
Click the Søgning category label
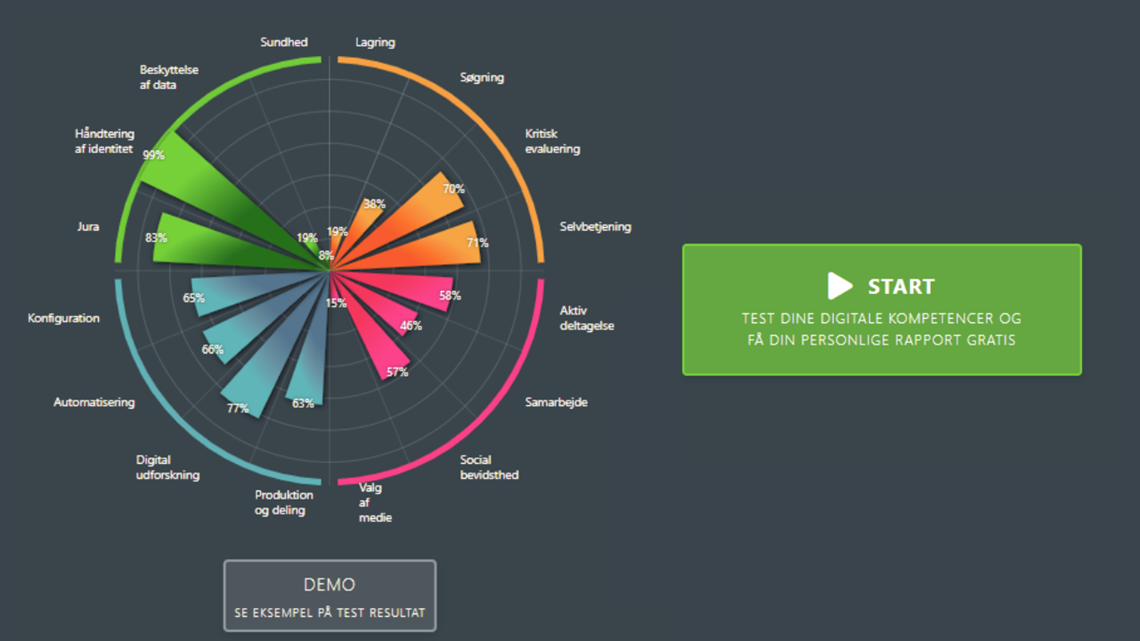[482, 78]
